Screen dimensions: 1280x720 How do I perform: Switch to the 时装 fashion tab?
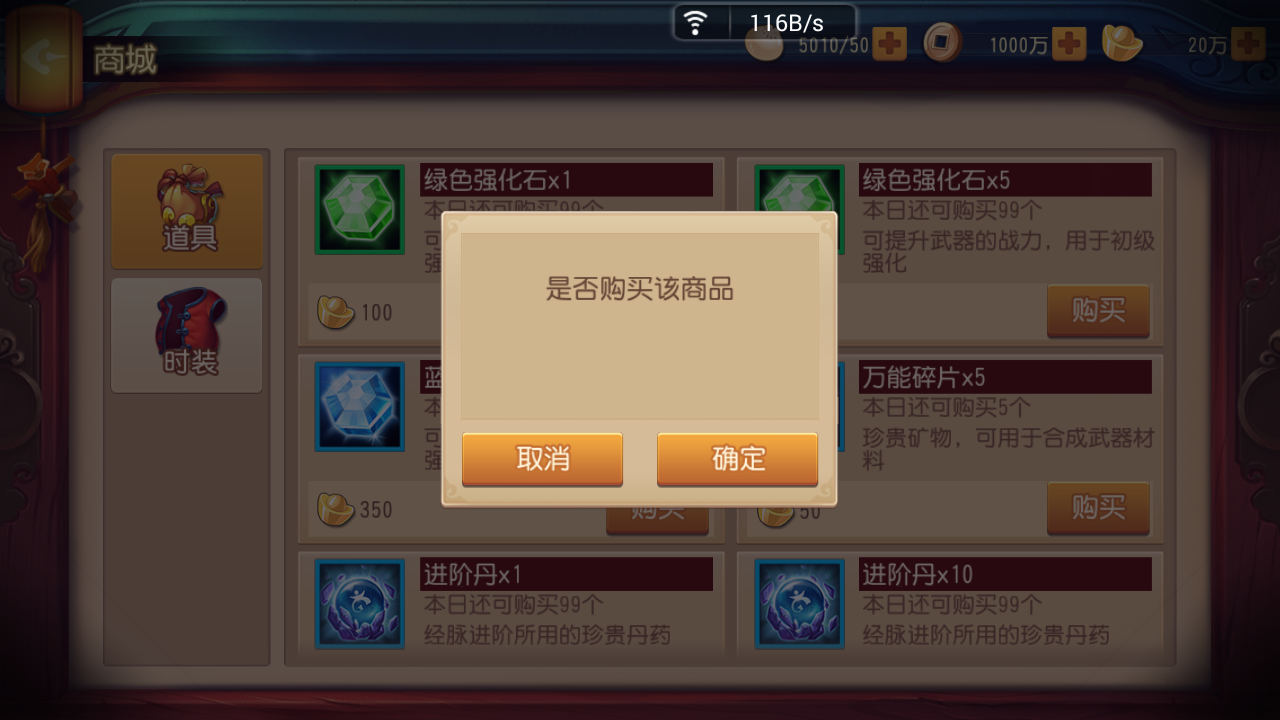pyautogui.click(x=188, y=335)
